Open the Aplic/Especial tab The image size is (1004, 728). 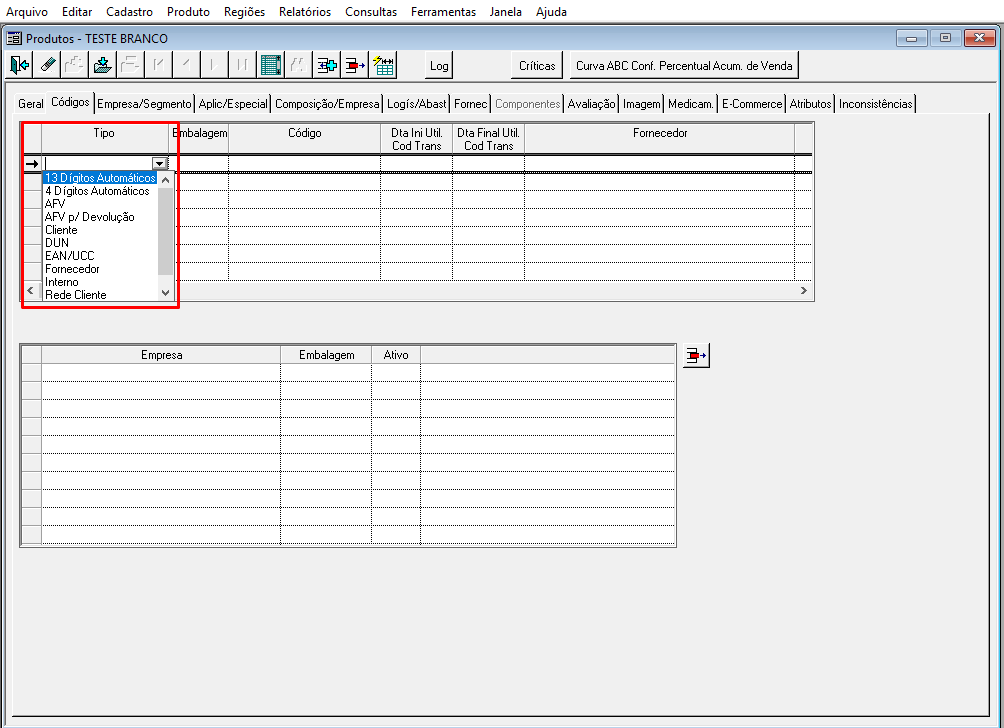tap(233, 104)
